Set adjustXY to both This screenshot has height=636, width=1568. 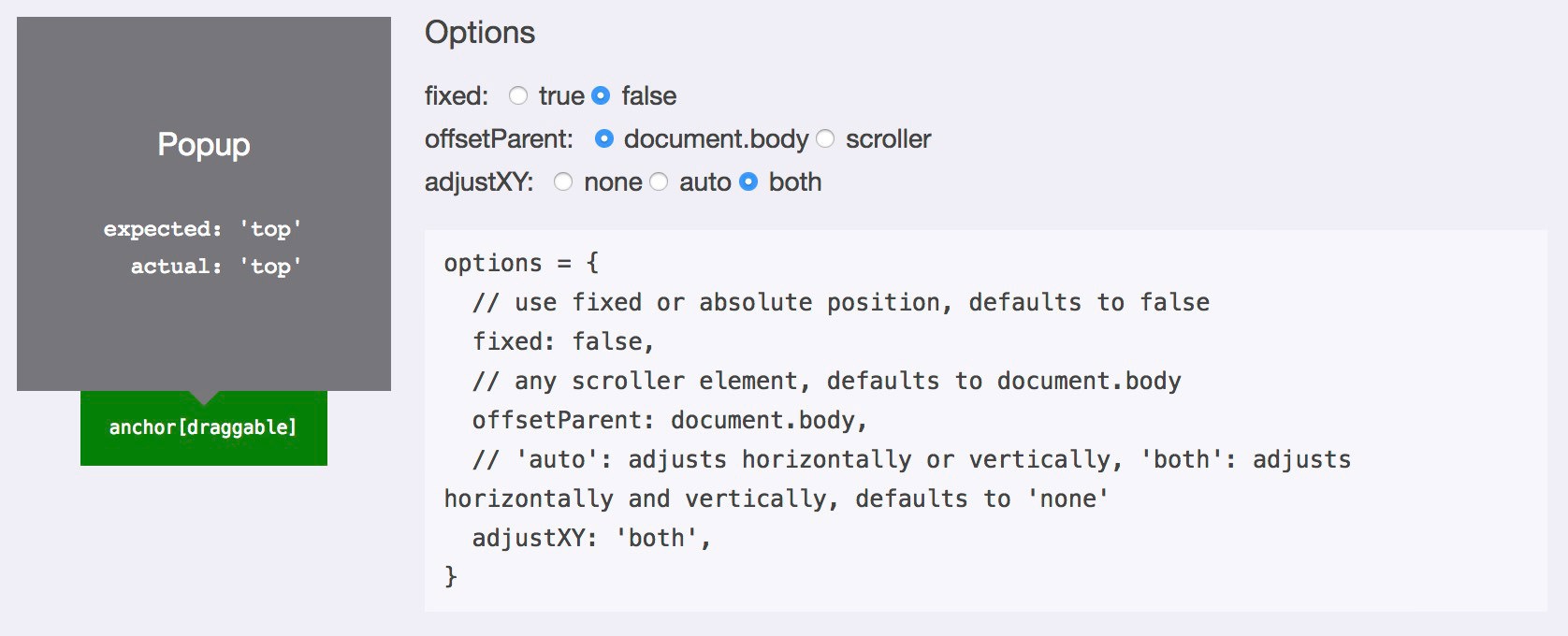point(748,181)
